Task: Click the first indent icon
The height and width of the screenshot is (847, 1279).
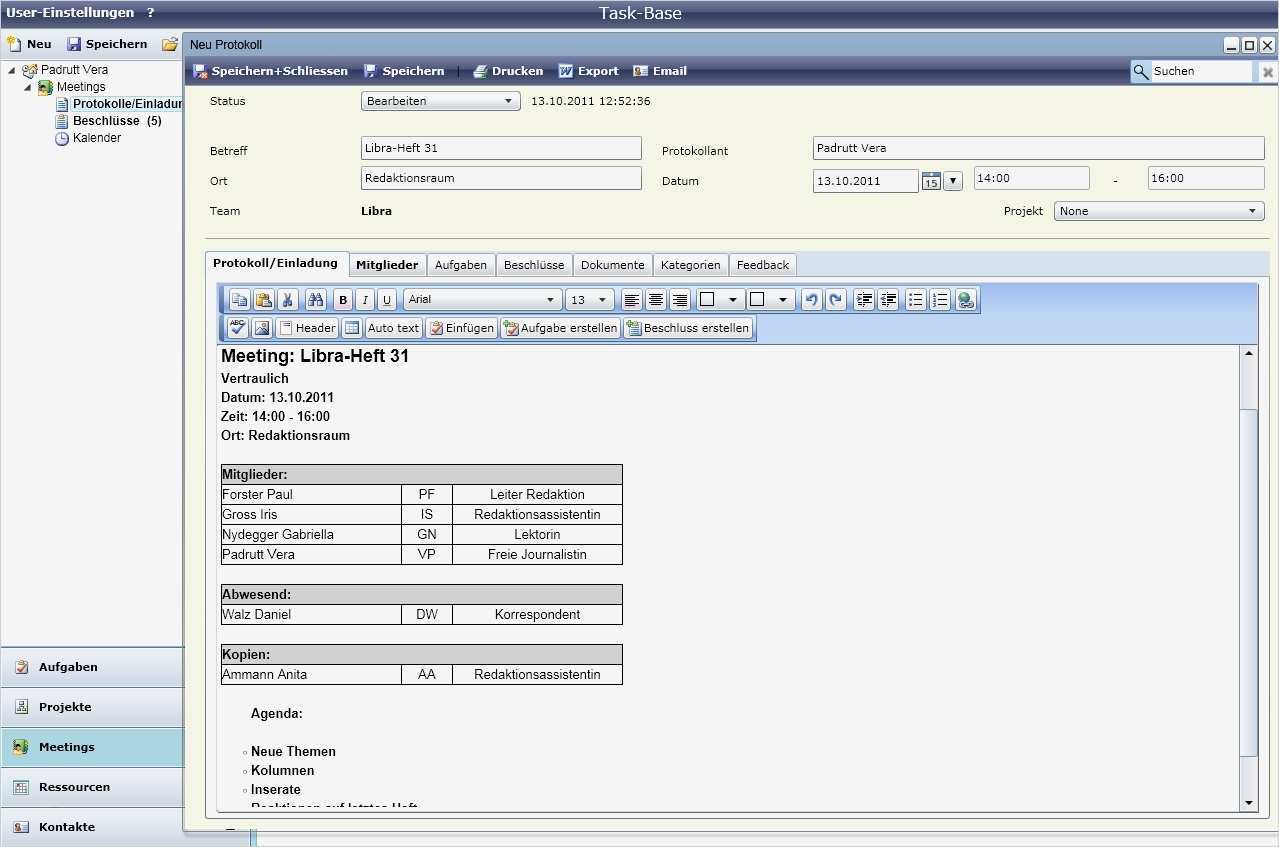Action: pos(864,300)
